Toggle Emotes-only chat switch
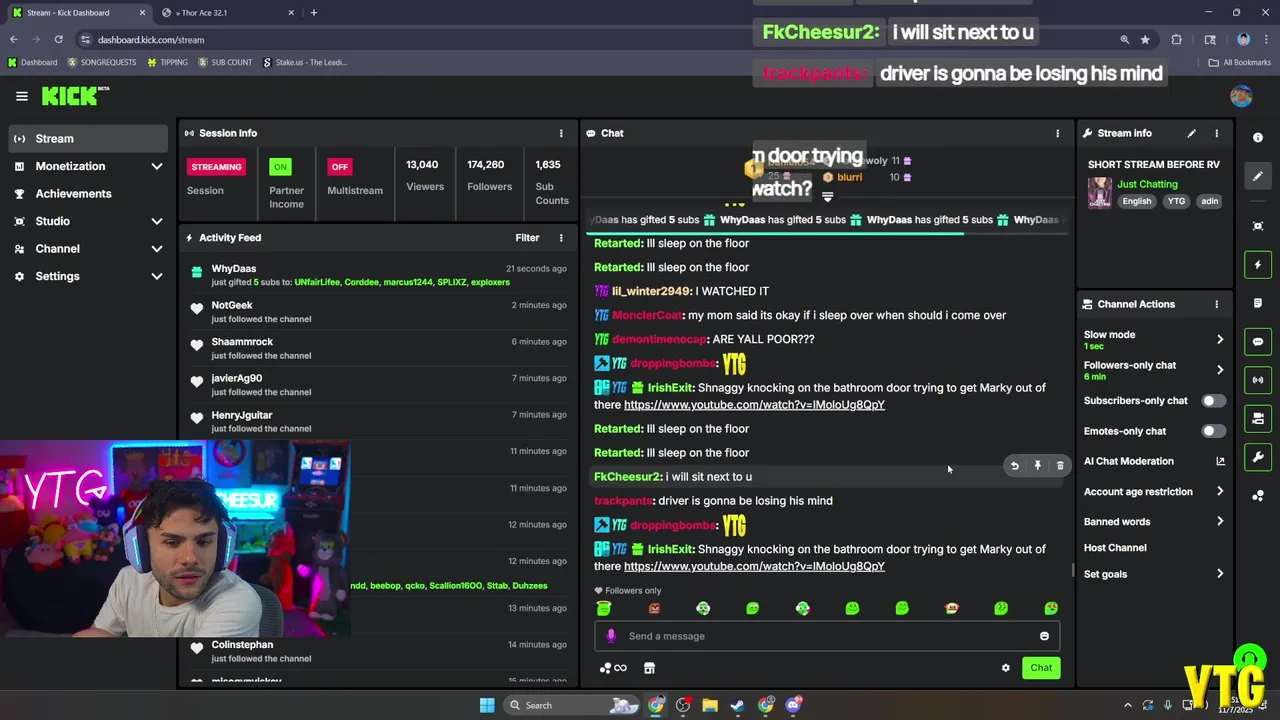 click(1213, 431)
